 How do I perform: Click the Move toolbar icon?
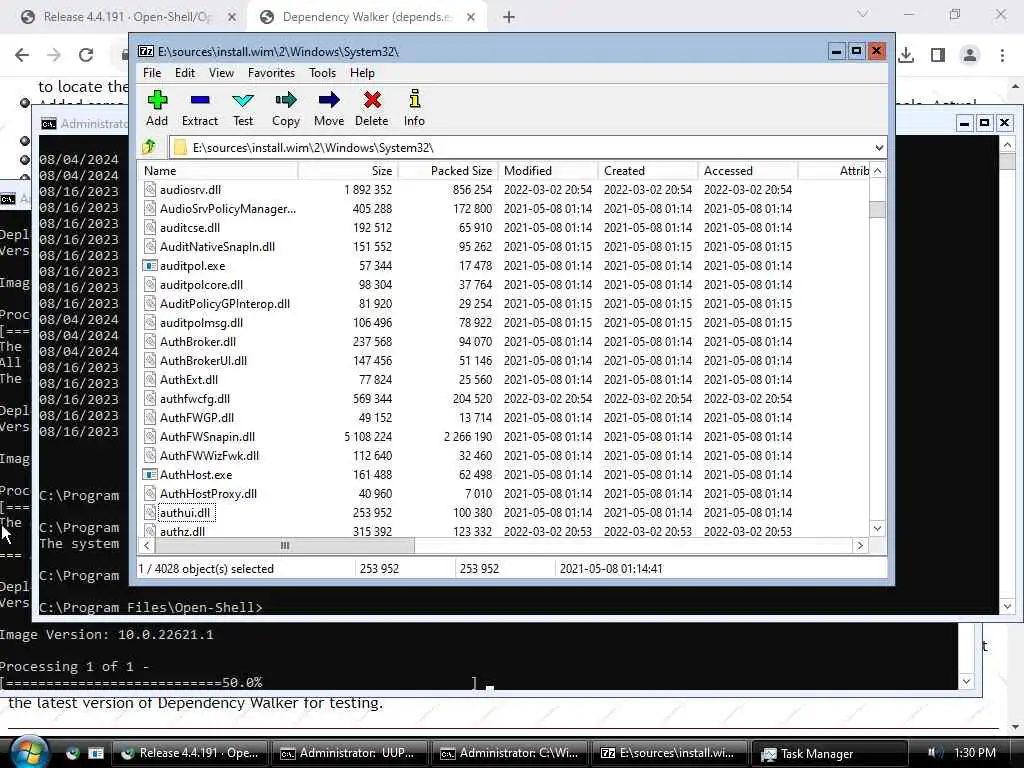[328, 100]
